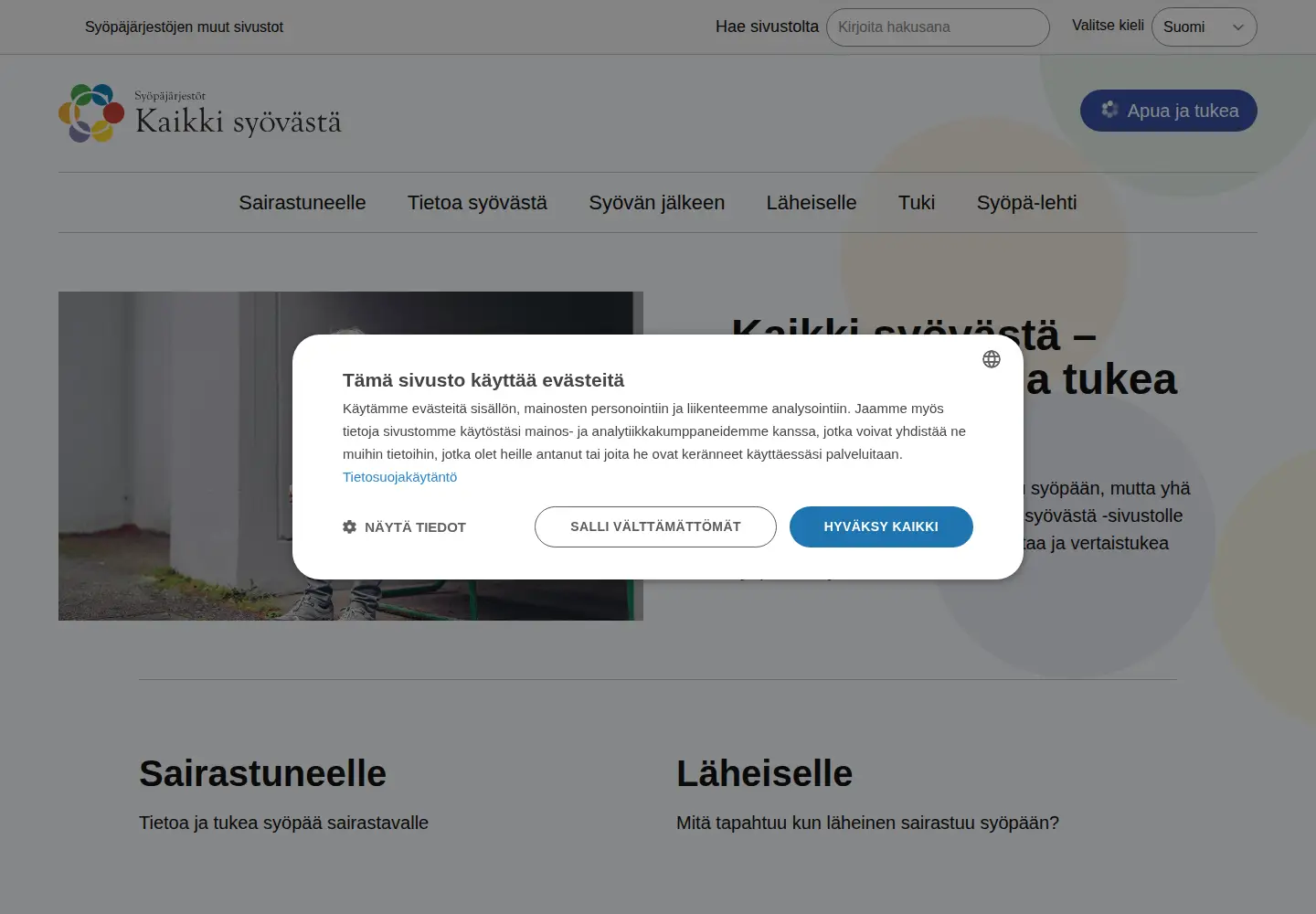Open the Sairastuneelle menu item
This screenshot has width=1316, height=914.
[302, 203]
